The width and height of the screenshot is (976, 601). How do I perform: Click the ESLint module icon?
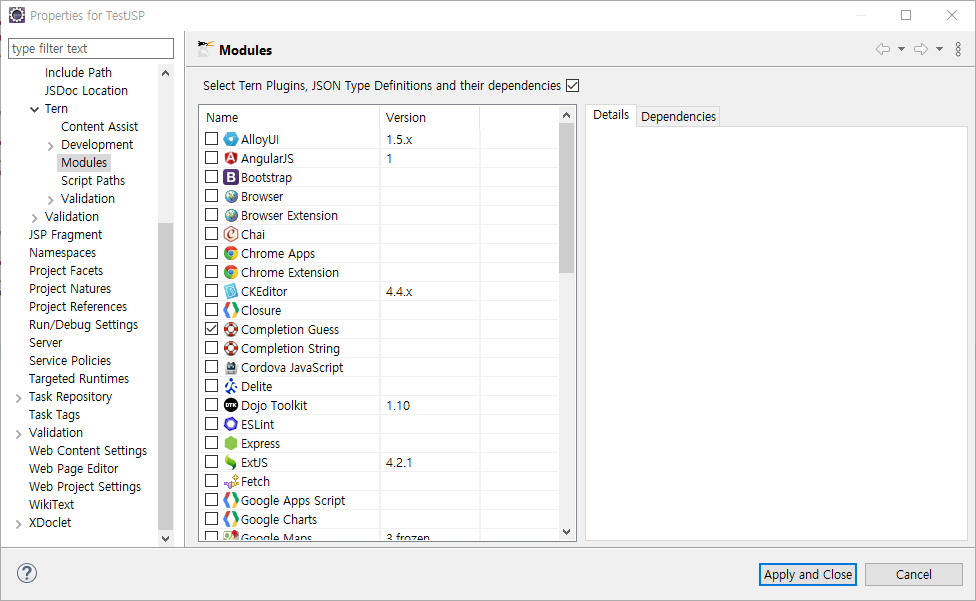coord(231,424)
